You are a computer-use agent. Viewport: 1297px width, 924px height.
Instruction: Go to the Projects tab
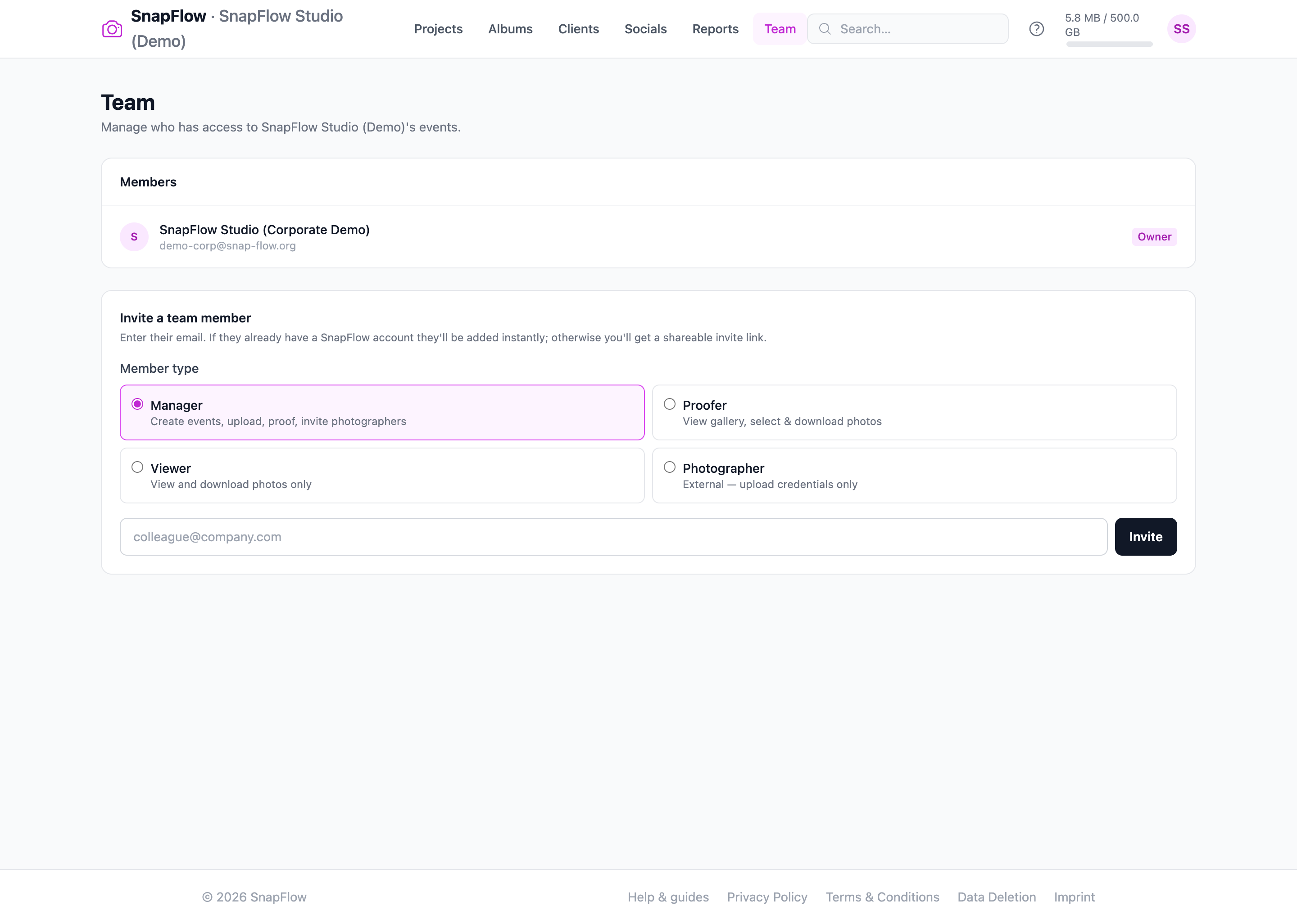tap(438, 29)
